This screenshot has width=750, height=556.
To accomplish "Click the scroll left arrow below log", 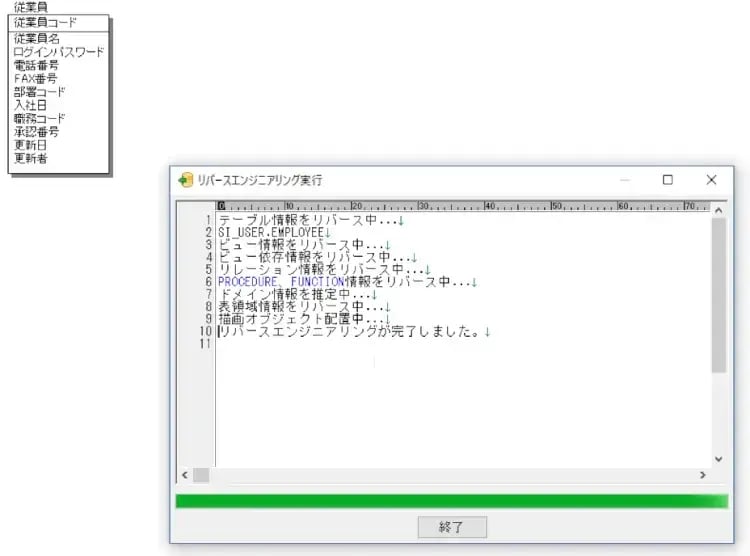I will pyautogui.click(x=184, y=474).
